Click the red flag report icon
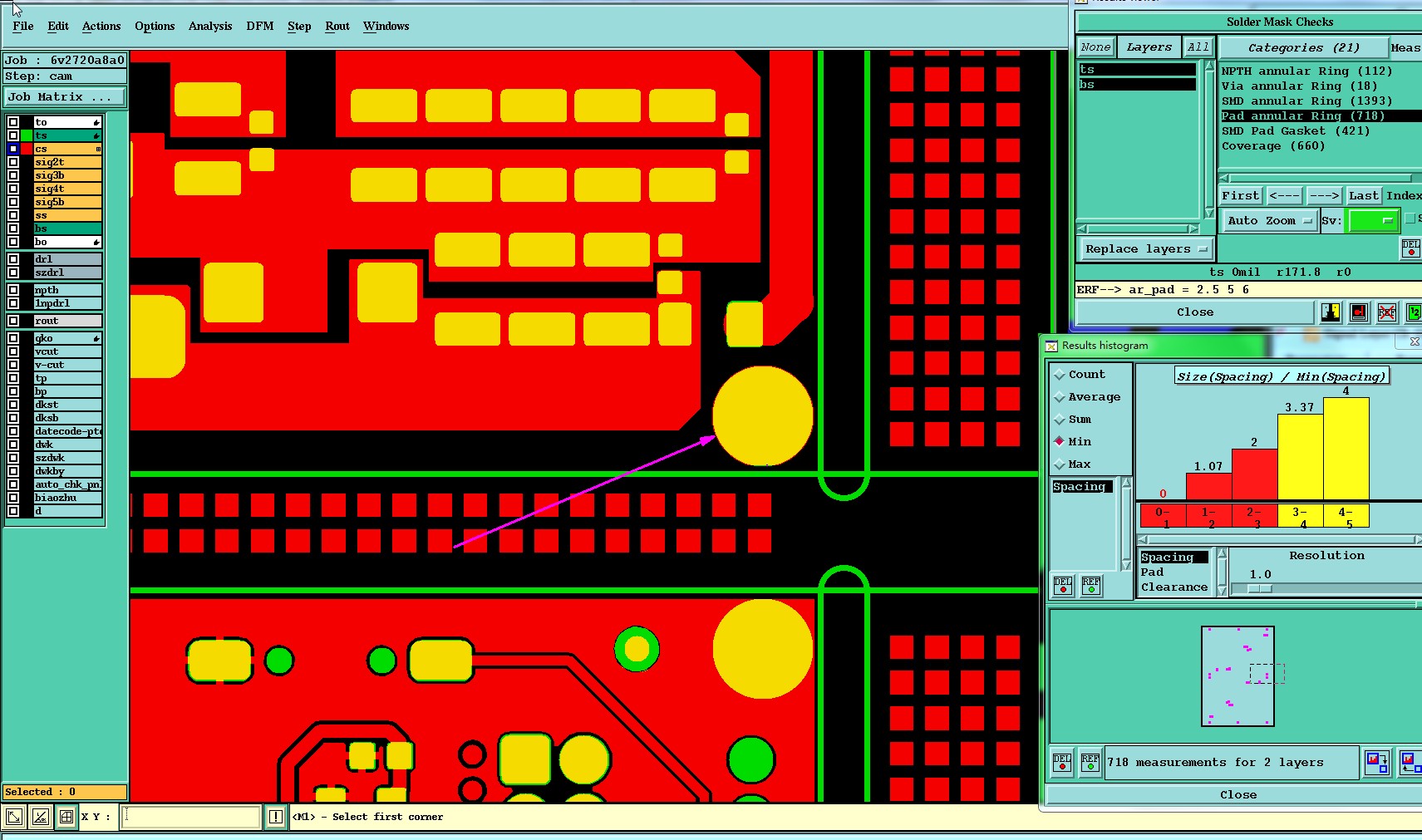The image size is (1422, 840). (1359, 312)
